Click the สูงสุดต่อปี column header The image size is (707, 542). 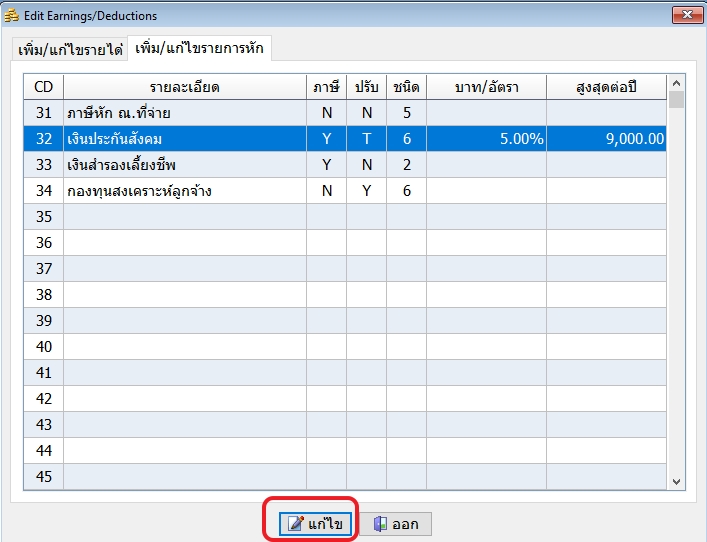tap(606, 87)
